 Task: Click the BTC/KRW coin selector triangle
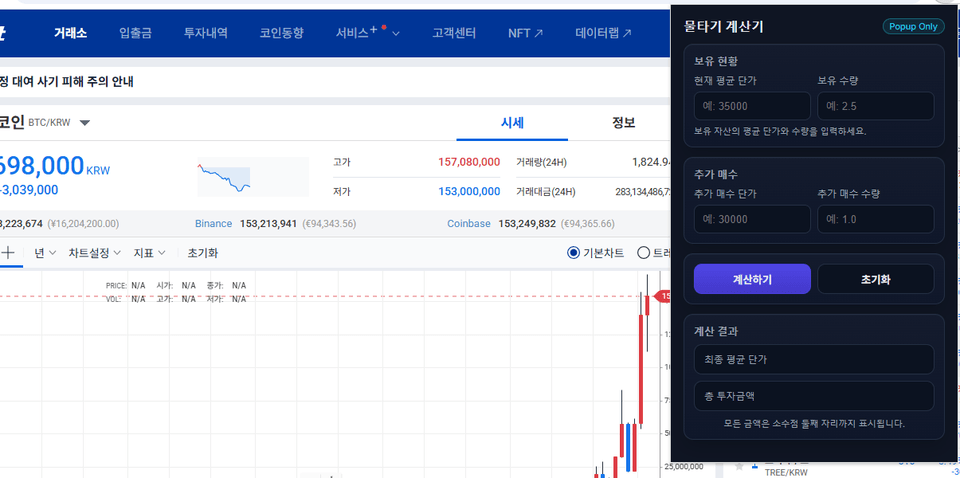click(x=85, y=122)
